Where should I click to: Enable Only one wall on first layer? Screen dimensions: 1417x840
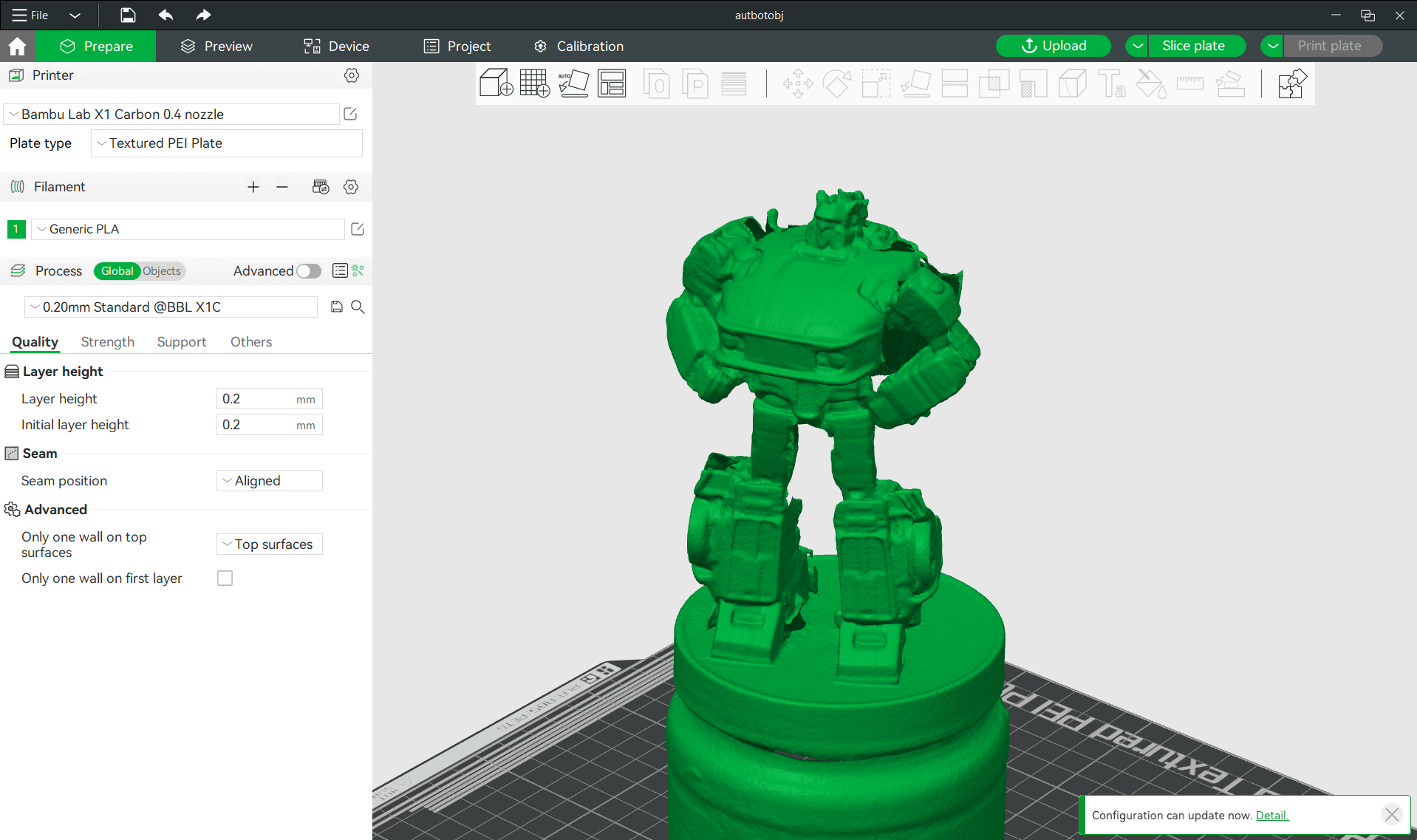point(225,578)
